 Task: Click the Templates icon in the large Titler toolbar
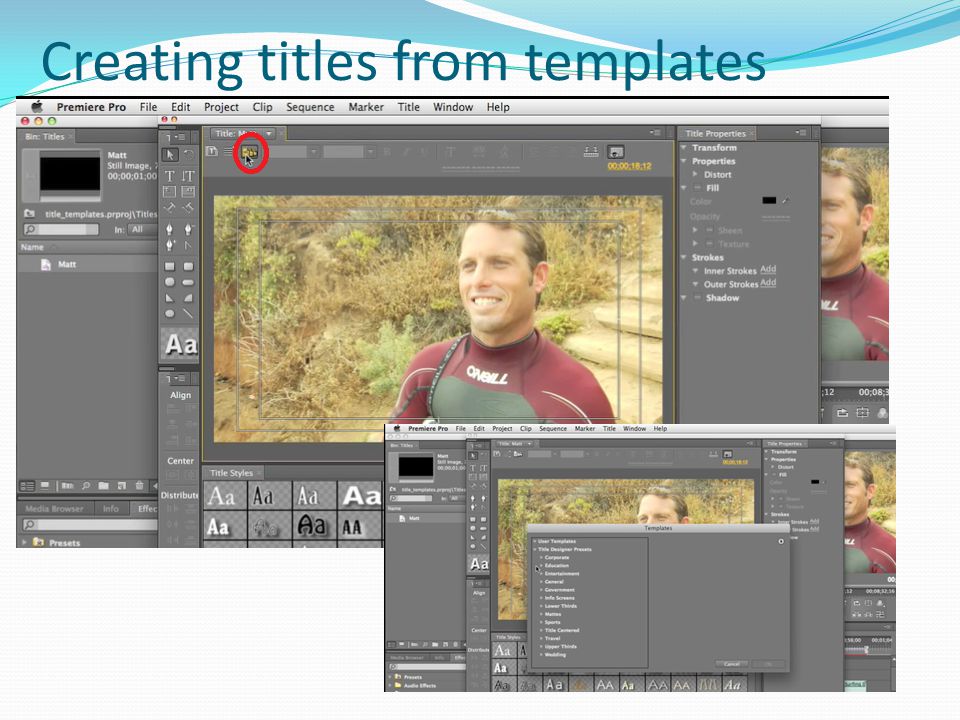point(250,151)
